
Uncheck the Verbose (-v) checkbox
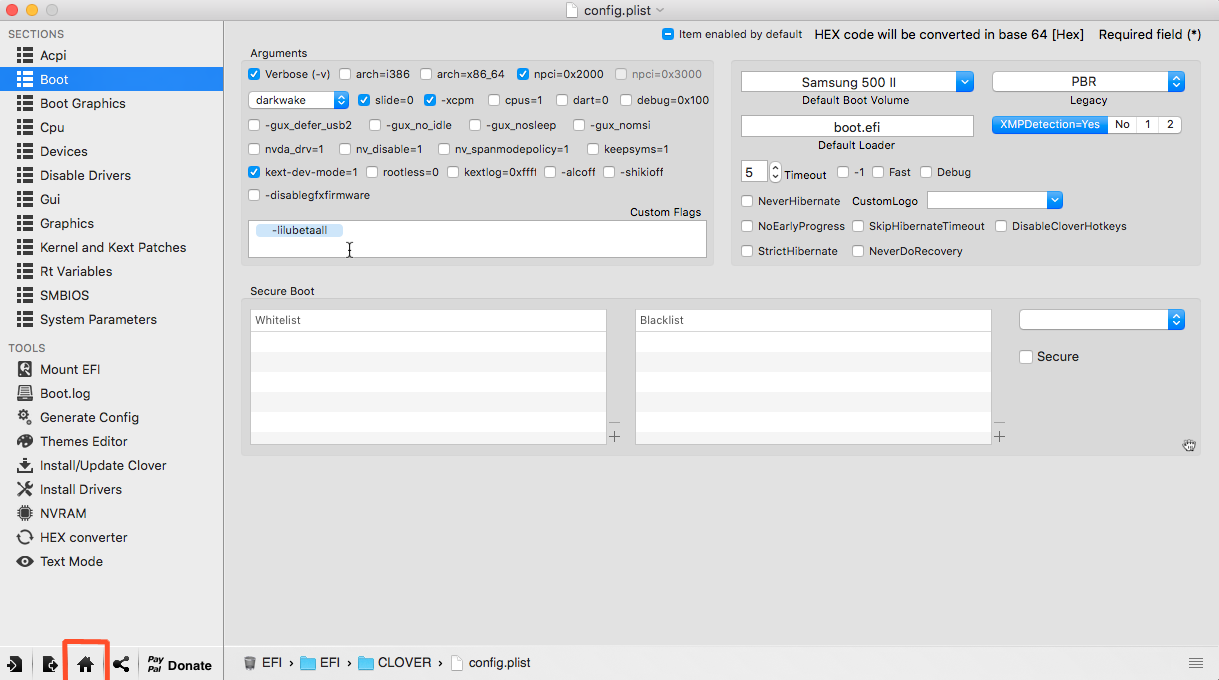254,74
